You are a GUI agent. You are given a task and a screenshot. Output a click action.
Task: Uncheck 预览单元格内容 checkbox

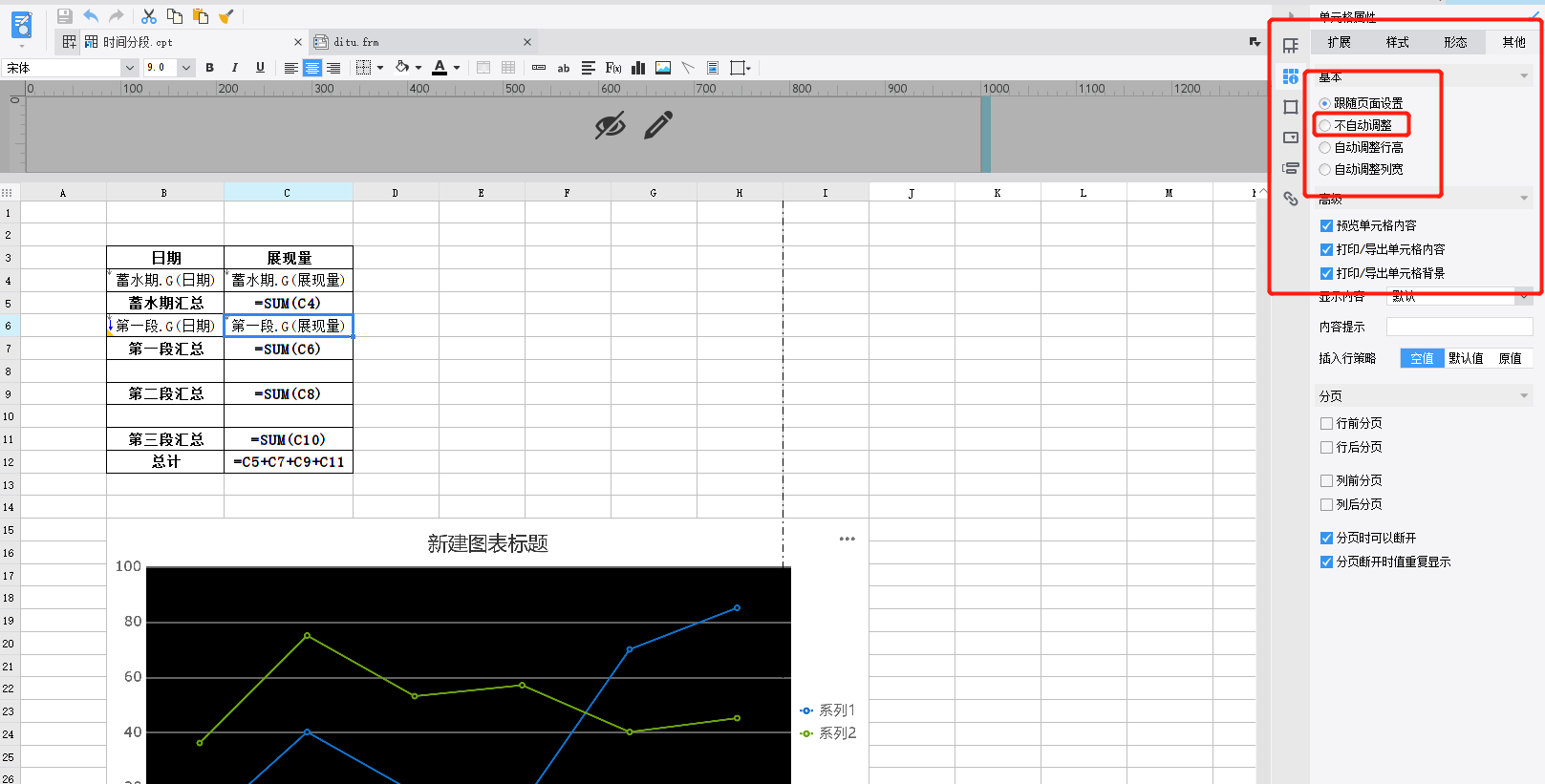click(1326, 225)
